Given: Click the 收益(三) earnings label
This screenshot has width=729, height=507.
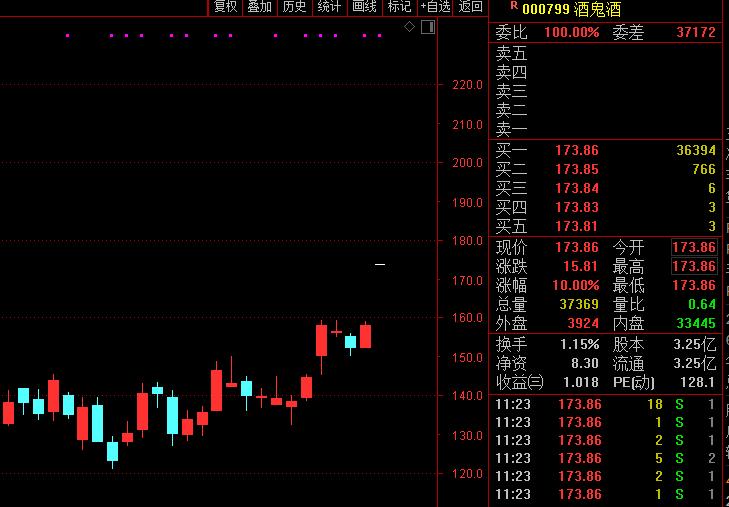Looking at the screenshot, I should (x=520, y=382).
